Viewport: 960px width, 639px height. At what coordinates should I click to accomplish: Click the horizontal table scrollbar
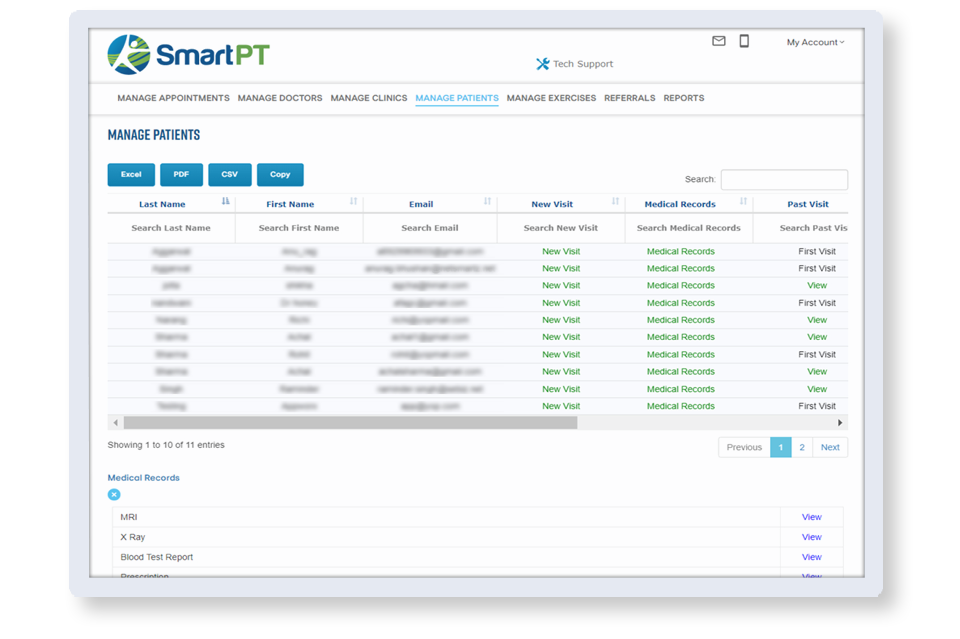point(350,423)
